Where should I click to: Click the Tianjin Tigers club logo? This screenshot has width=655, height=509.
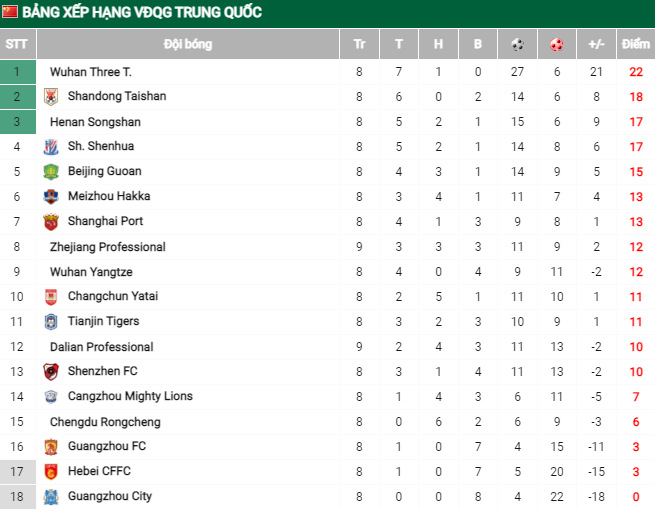tap(51, 322)
